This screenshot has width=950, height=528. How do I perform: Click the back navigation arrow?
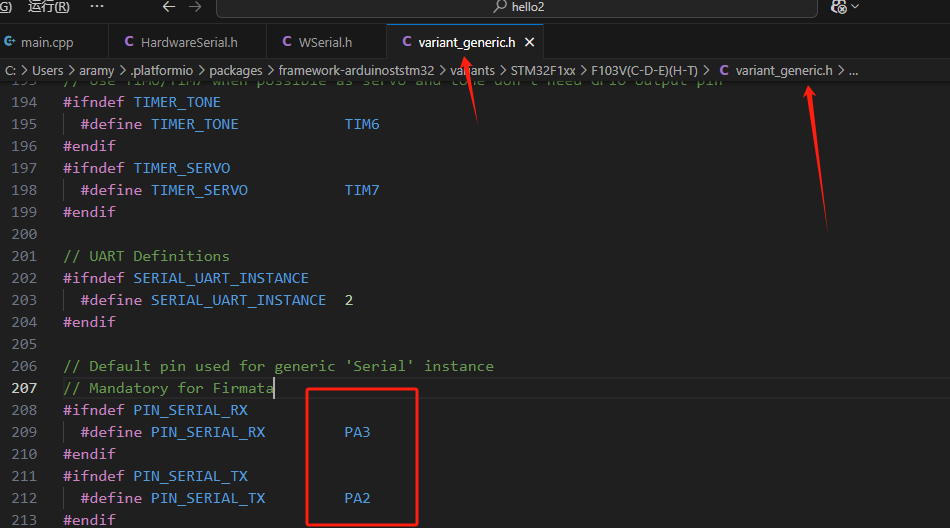coord(168,7)
